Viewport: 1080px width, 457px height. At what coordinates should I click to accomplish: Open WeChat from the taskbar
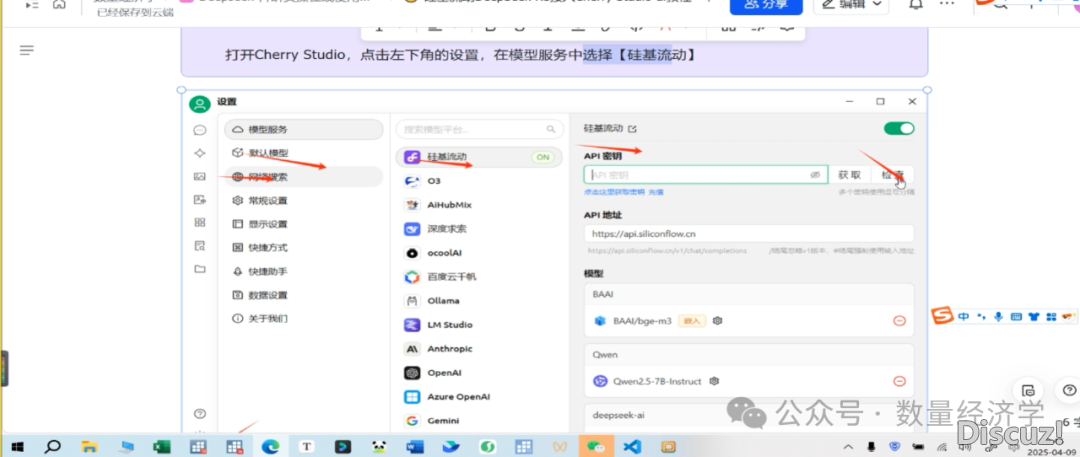[x=594, y=447]
